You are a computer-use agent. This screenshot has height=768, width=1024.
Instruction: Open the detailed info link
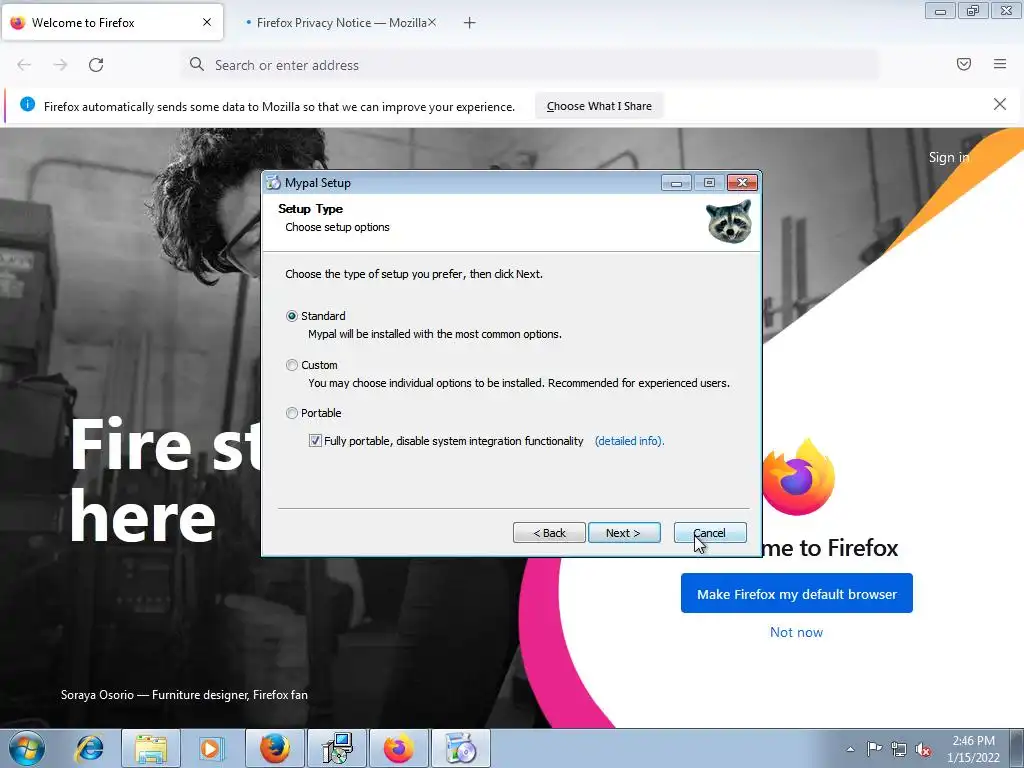pos(629,441)
